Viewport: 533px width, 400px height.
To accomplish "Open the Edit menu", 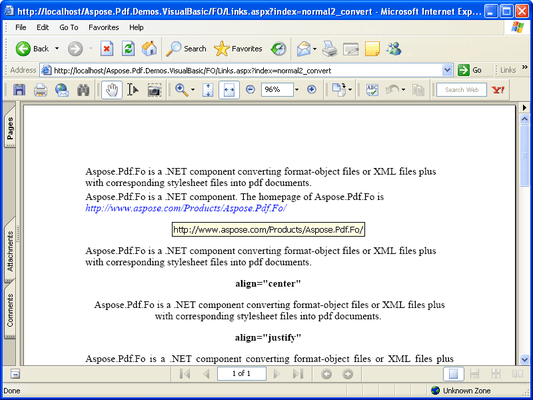I will pyautogui.click(x=42, y=27).
